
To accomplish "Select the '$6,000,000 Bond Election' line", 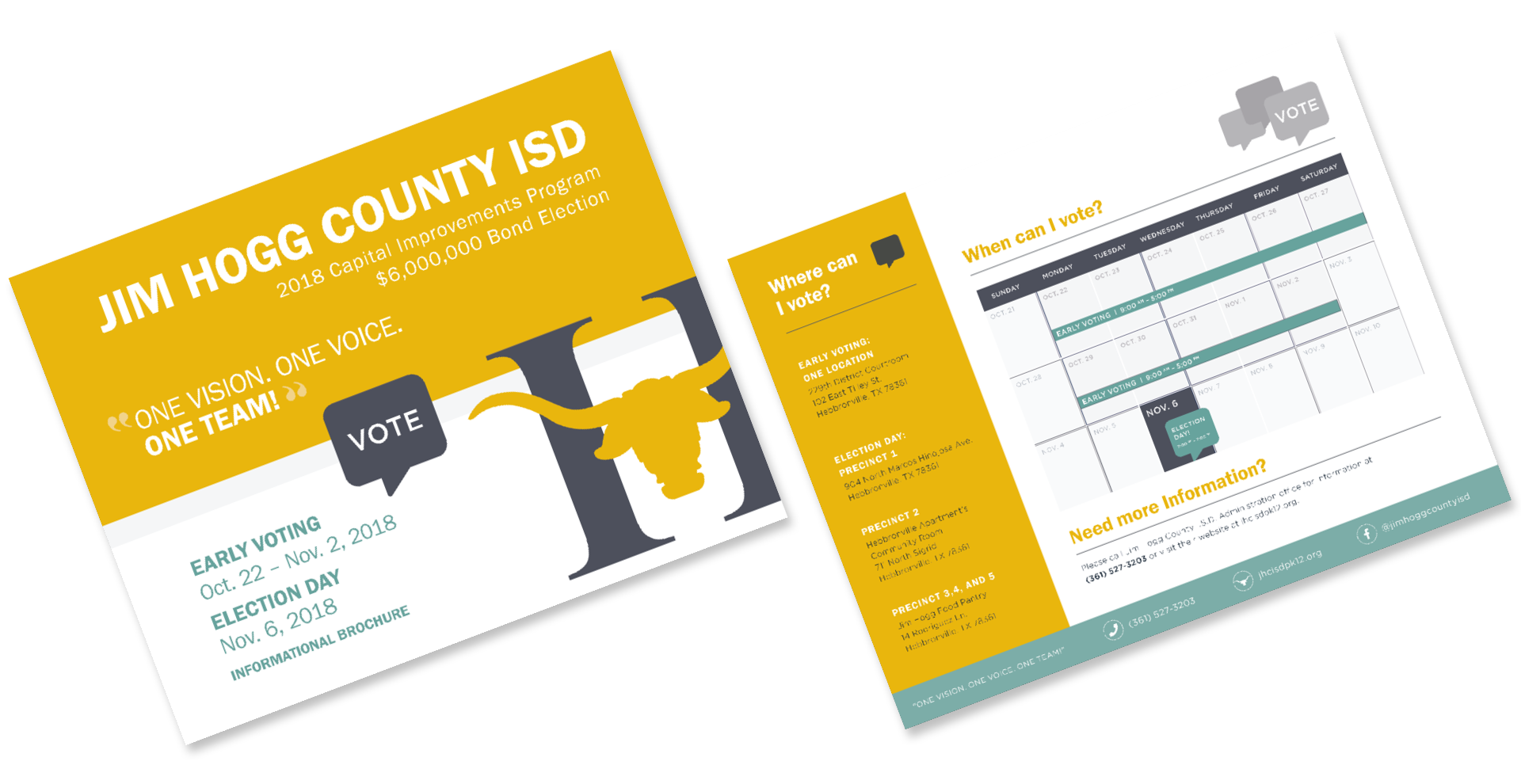I will [x=493, y=237].
